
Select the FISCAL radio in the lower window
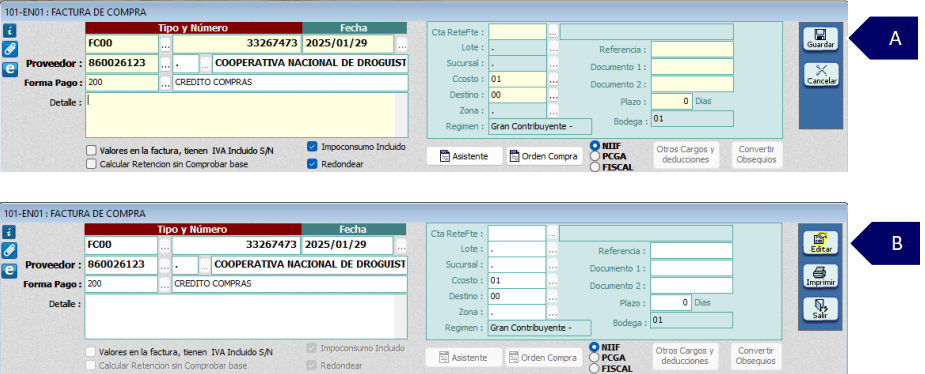click(x=594, y=368)
